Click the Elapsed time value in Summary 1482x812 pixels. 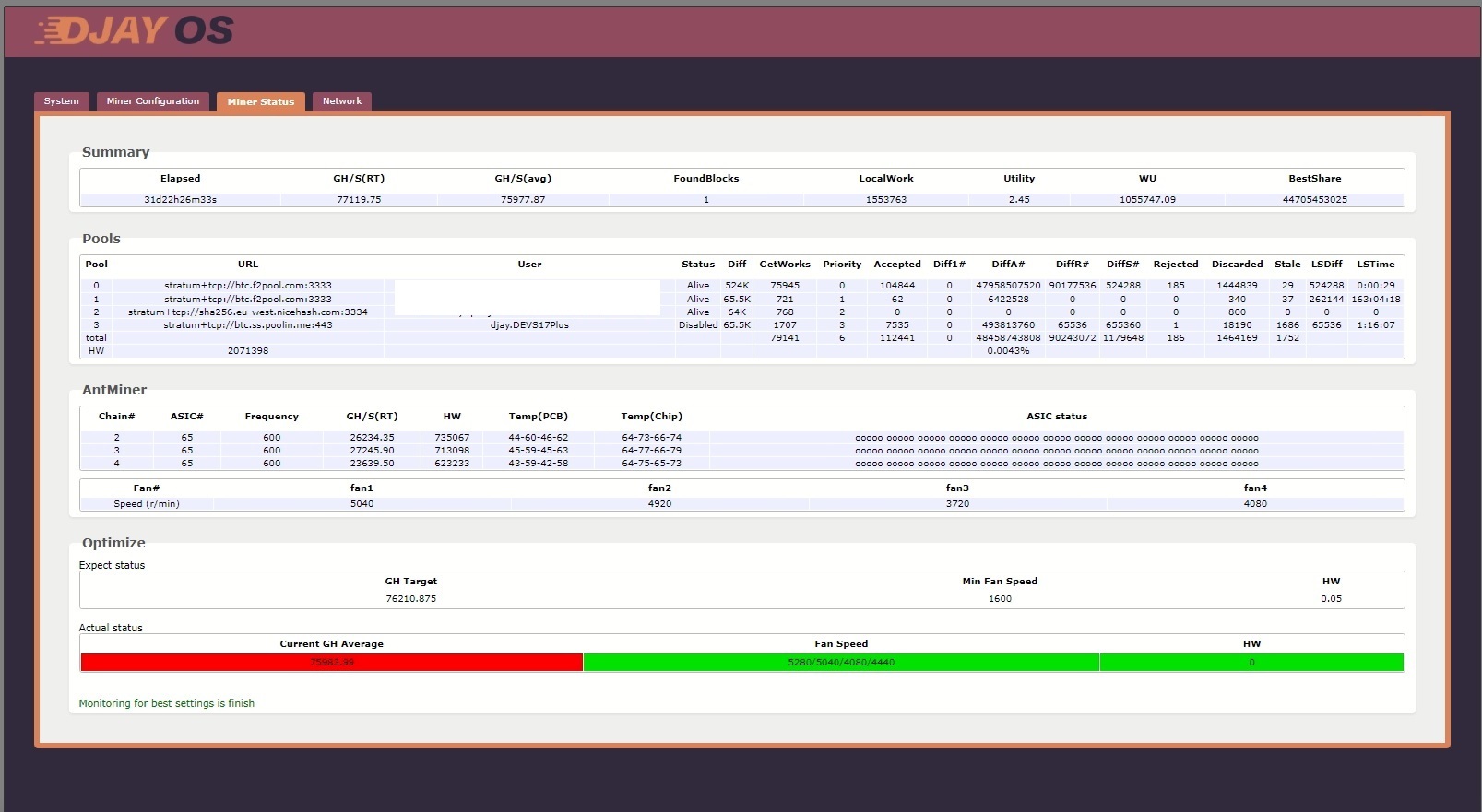point(180,200)
